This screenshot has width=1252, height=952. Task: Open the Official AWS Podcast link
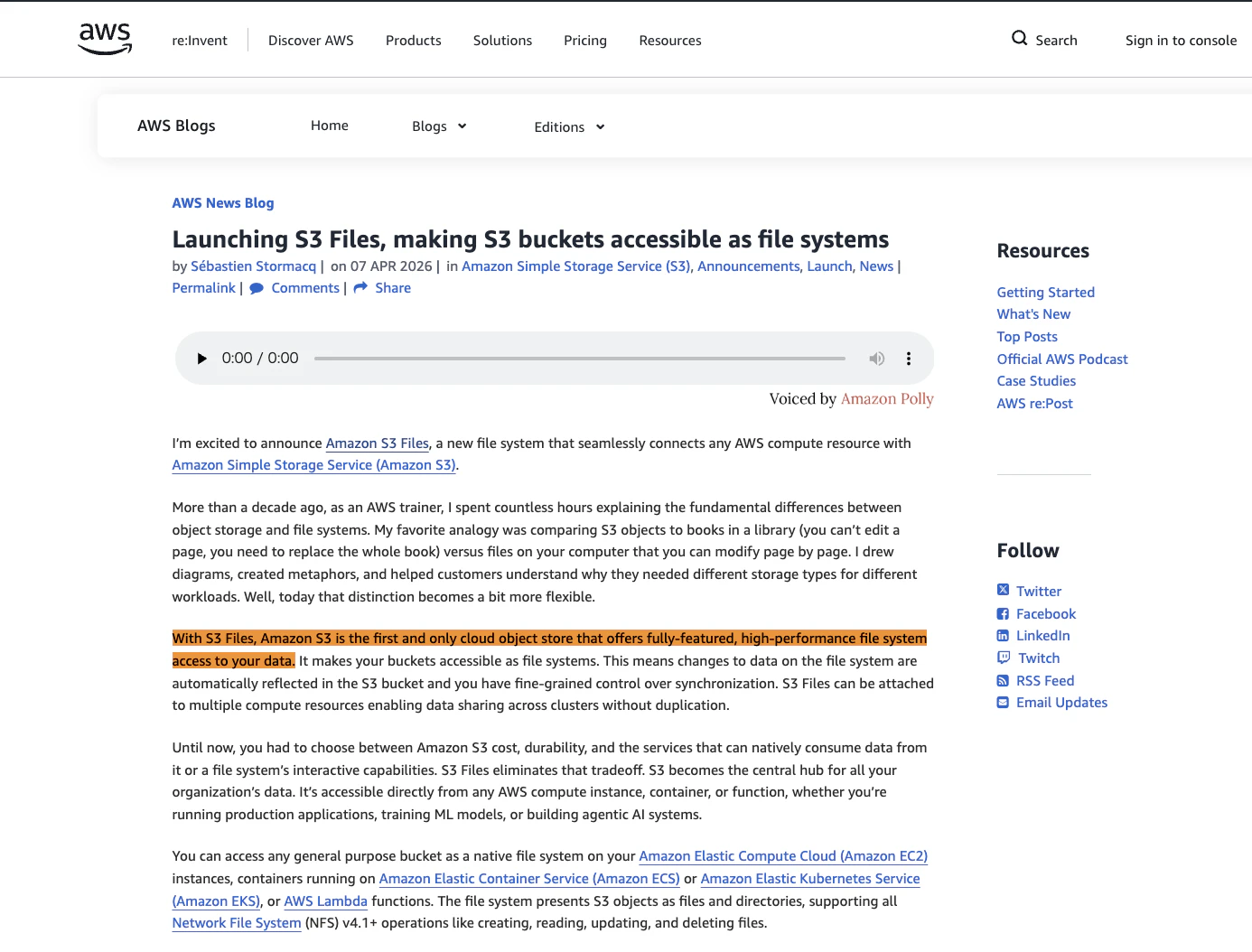[x=1062, y=359]
